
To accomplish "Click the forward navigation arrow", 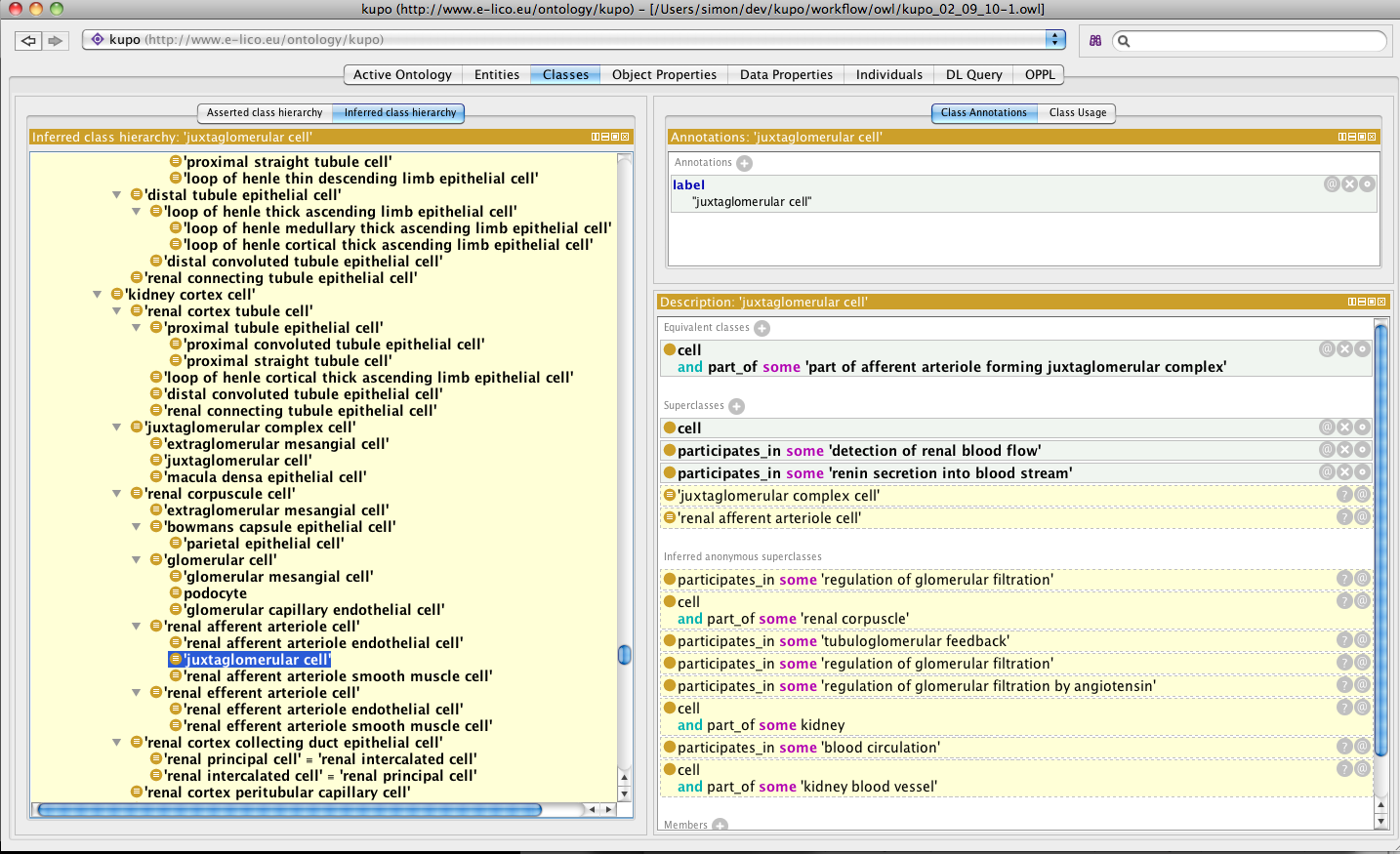I will pyautogui.click(x=56, y=40).
